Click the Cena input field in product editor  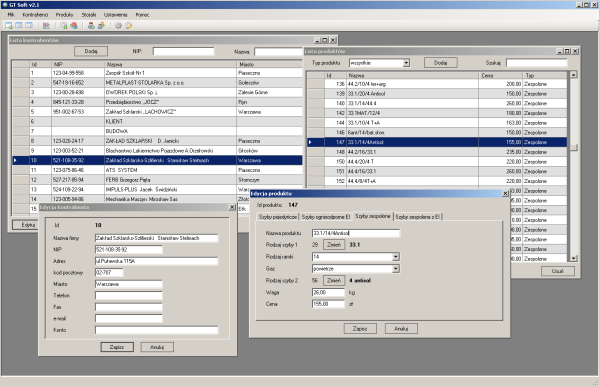click(x=328, y=304)
